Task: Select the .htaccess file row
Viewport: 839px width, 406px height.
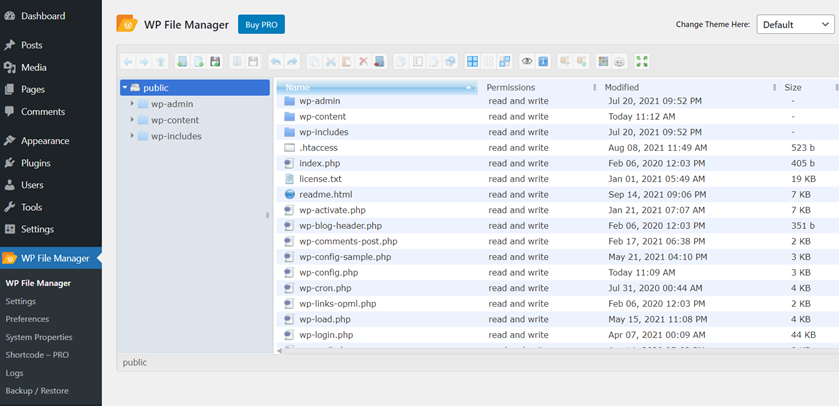Action: 558,148
